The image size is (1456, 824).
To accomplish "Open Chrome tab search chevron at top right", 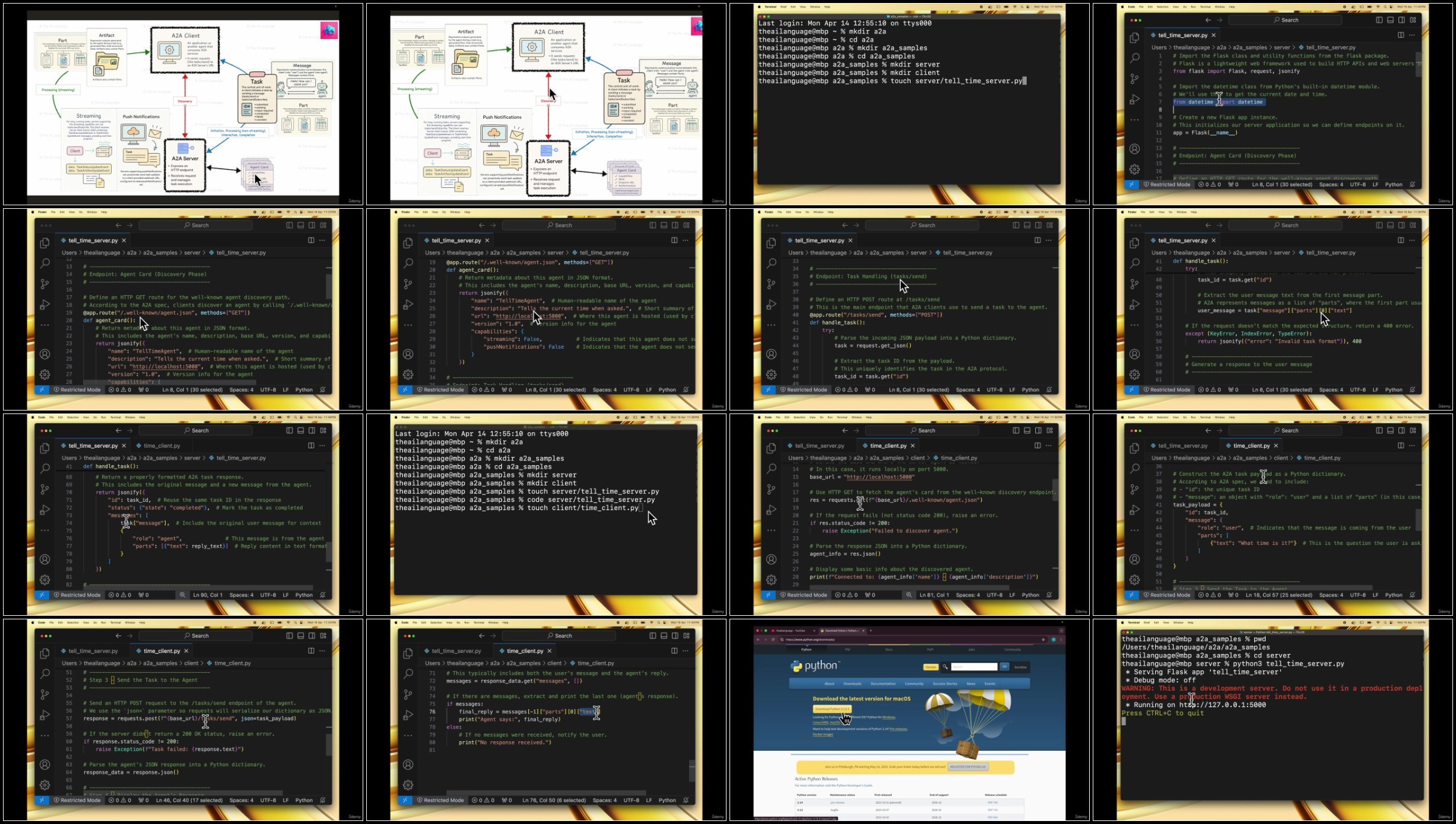I will (x=1061, y=631).
